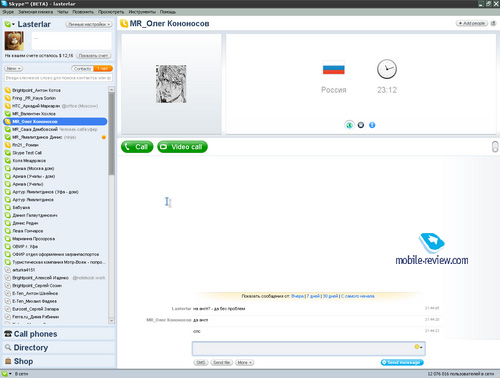This screenshot has height=378, width=500.
Task: Click the small icon right of Add people
Action: pyautogui.click(x=493, y=23)
